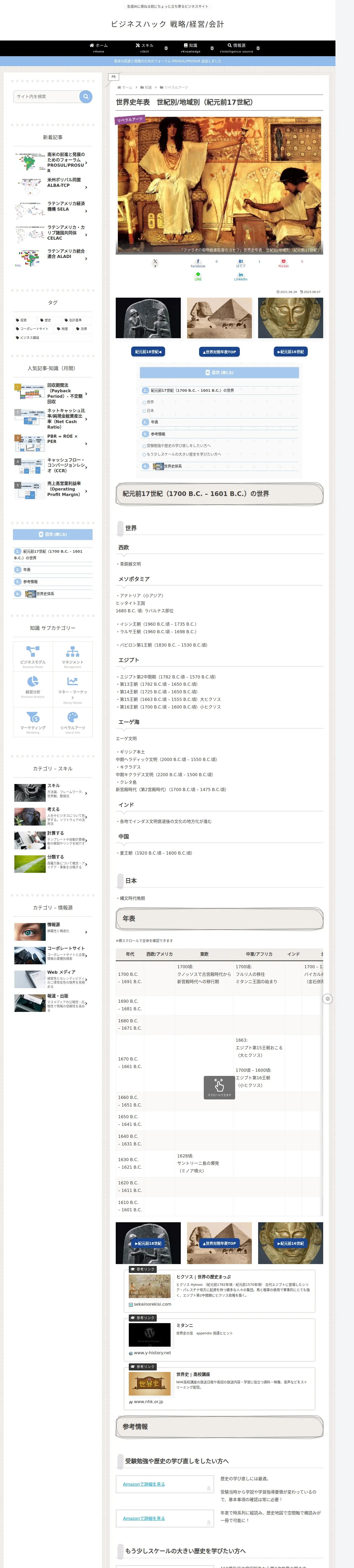Click the 知識 breadcrumb folder link
354x1568 pixels.
pyautogui.click(x=147, y=88)
